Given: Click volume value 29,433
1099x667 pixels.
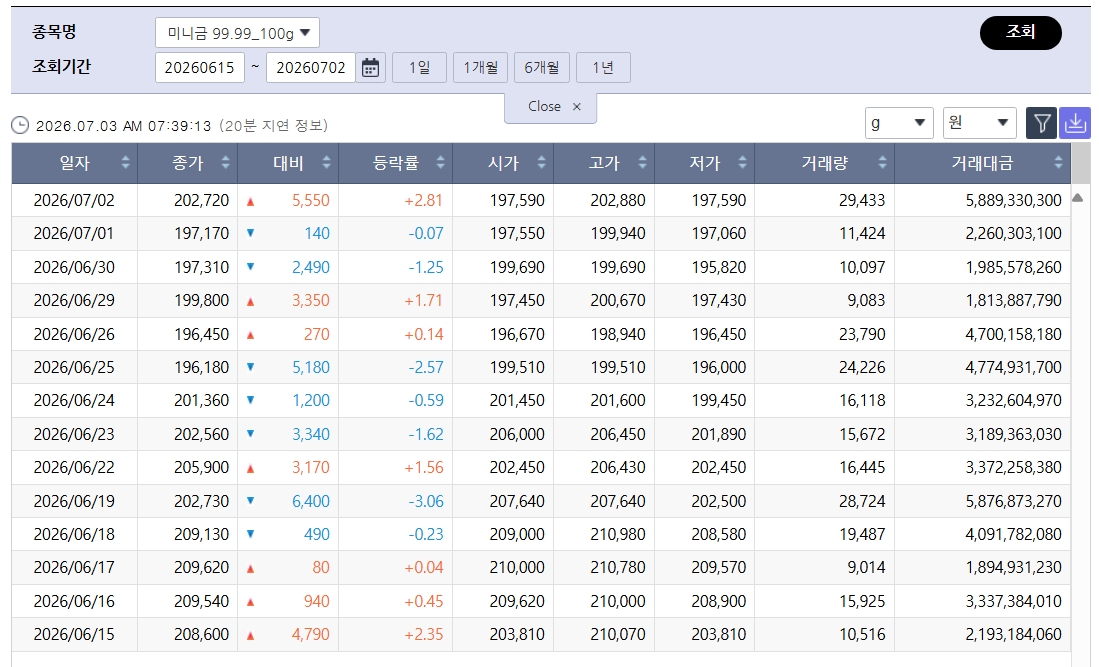Looking at the screenshot, I should click(862, 200).
